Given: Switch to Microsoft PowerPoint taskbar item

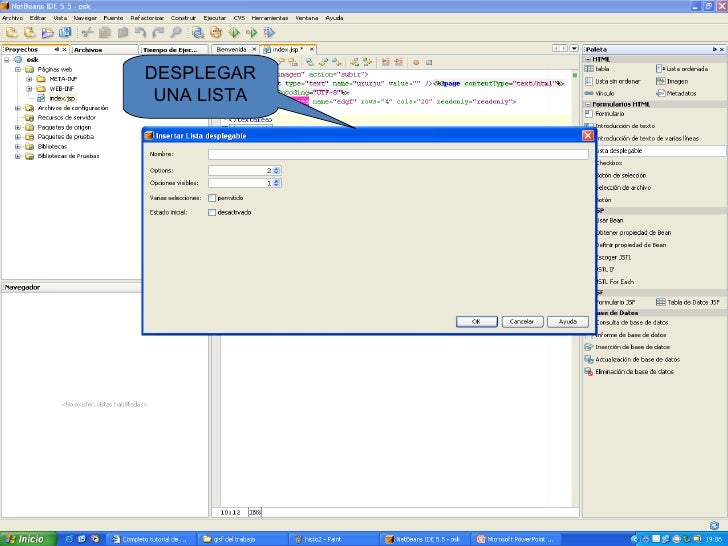Looking at the screenshot, I should pyautogui.click(x=517, y=540).
